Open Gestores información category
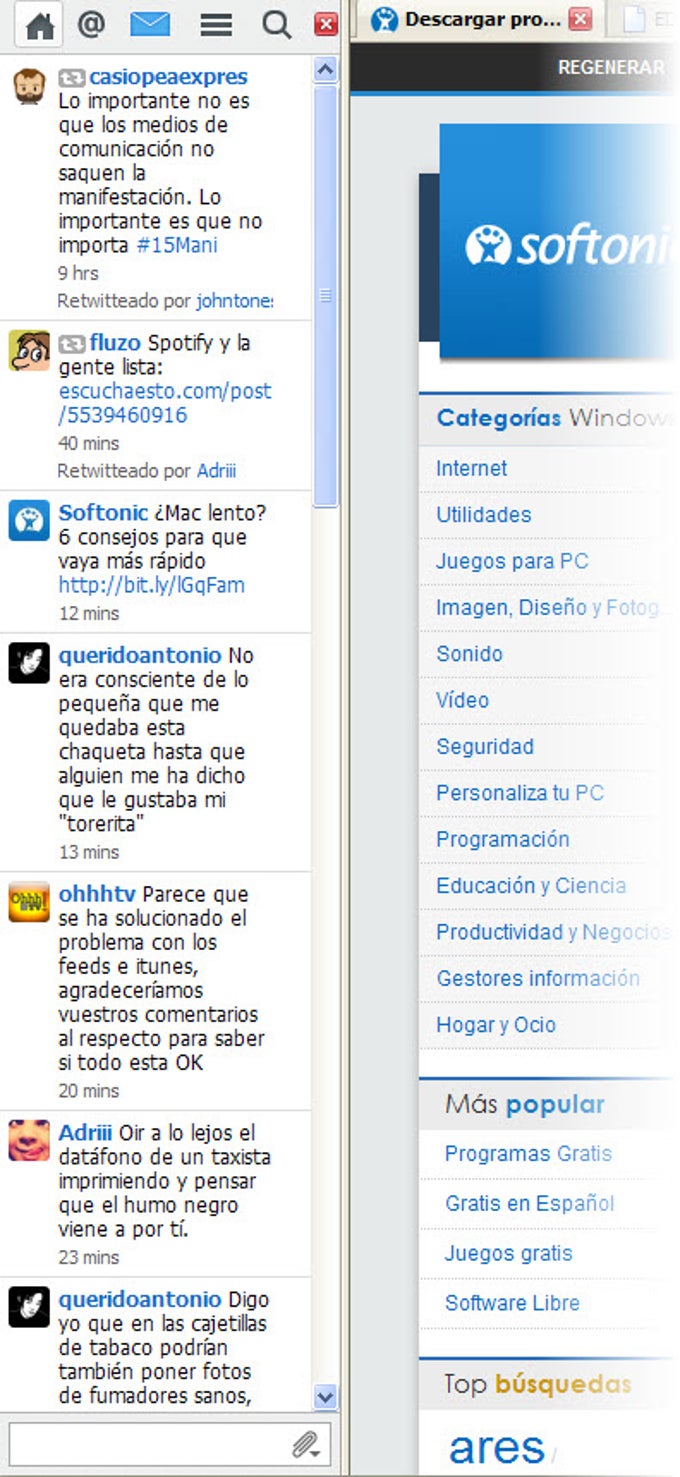 click(x=538, y=978)
